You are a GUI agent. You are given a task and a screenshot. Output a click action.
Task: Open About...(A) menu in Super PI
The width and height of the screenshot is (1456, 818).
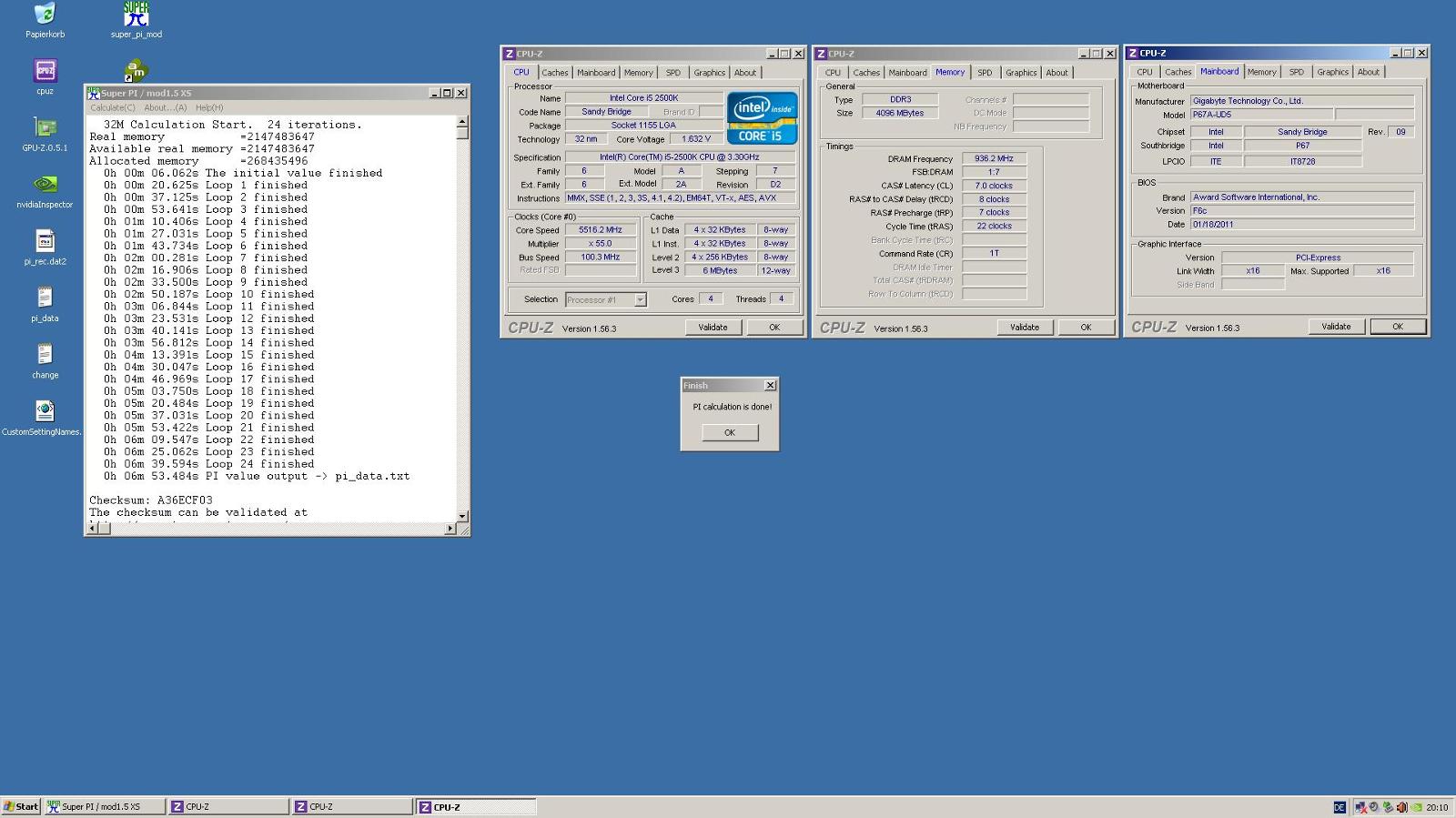pyautogui.click(x=165, y=107)
